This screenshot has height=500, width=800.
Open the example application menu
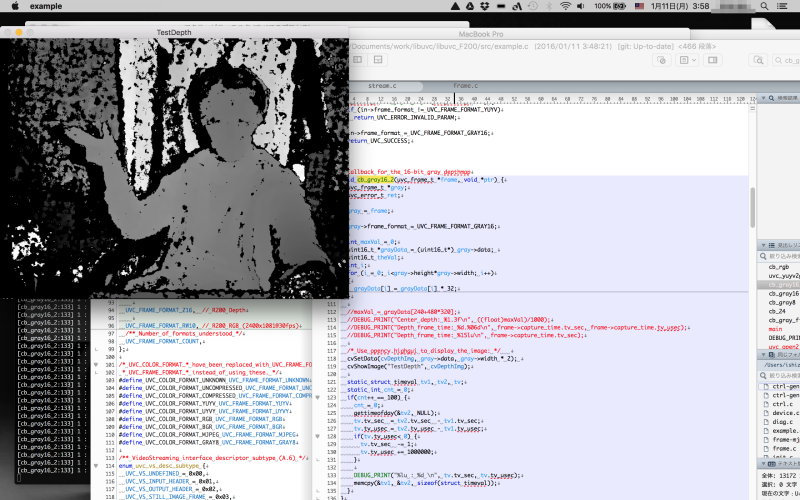(x=46, y=6)
